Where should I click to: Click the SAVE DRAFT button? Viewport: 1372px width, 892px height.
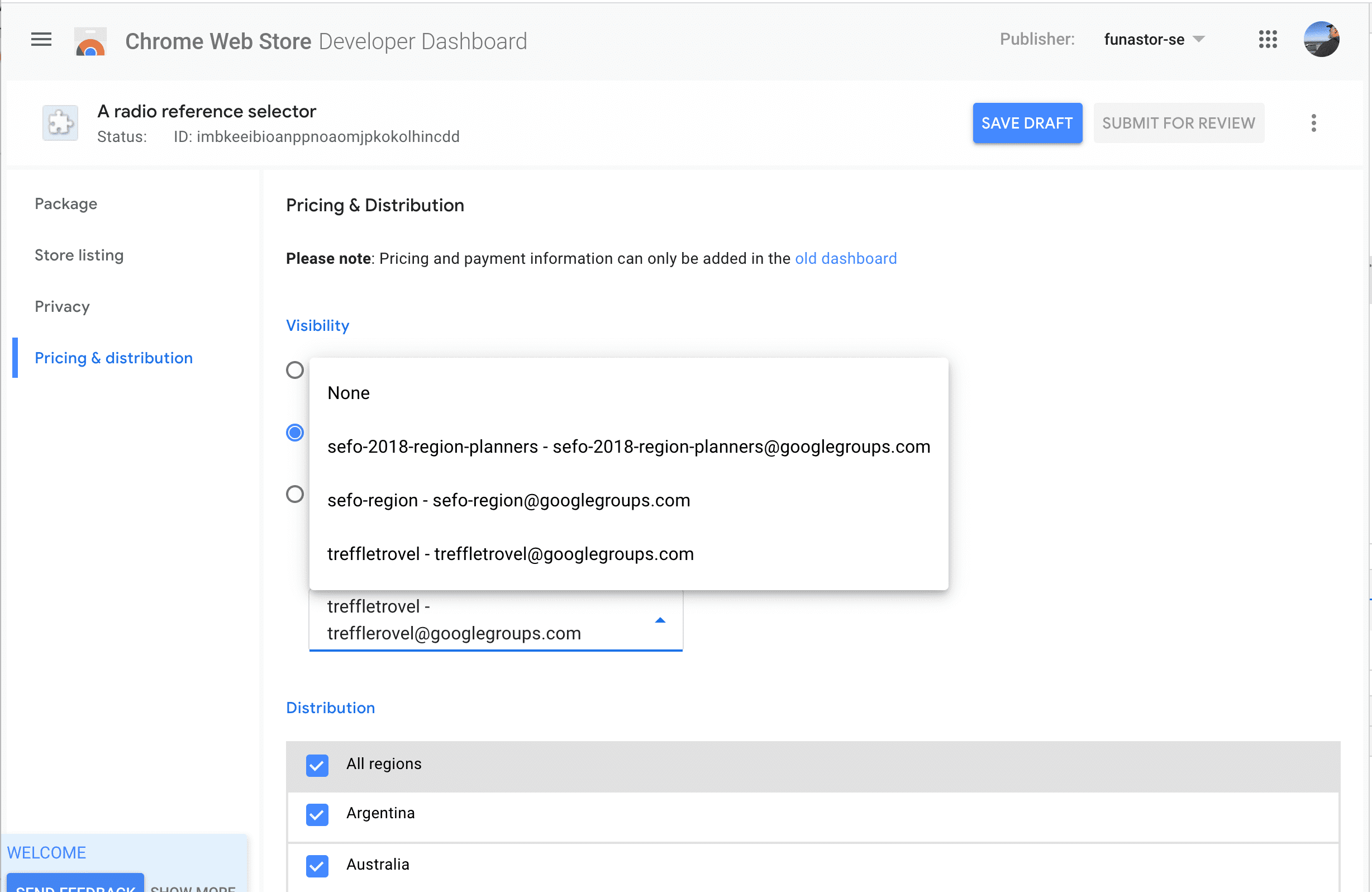click(1027, 123)
